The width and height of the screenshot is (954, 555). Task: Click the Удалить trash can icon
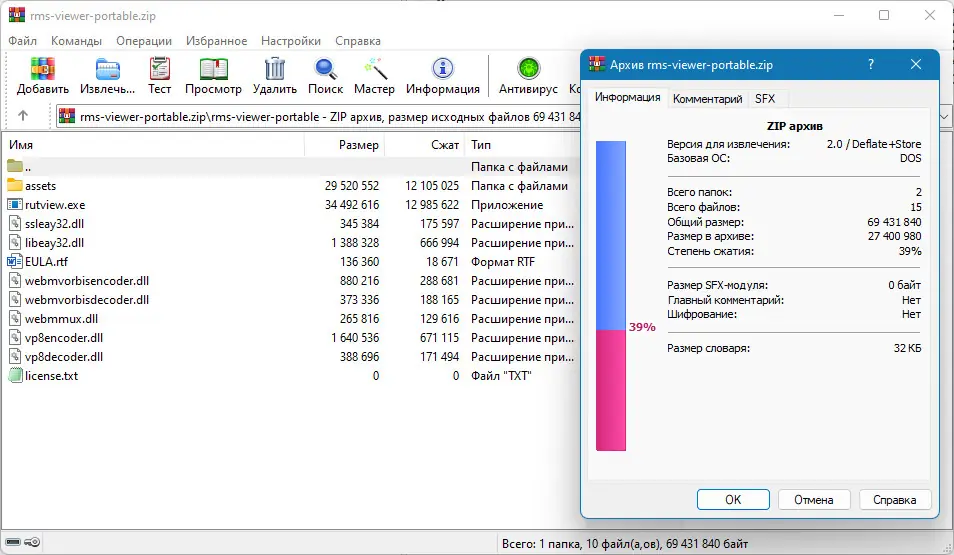(275, 69)
